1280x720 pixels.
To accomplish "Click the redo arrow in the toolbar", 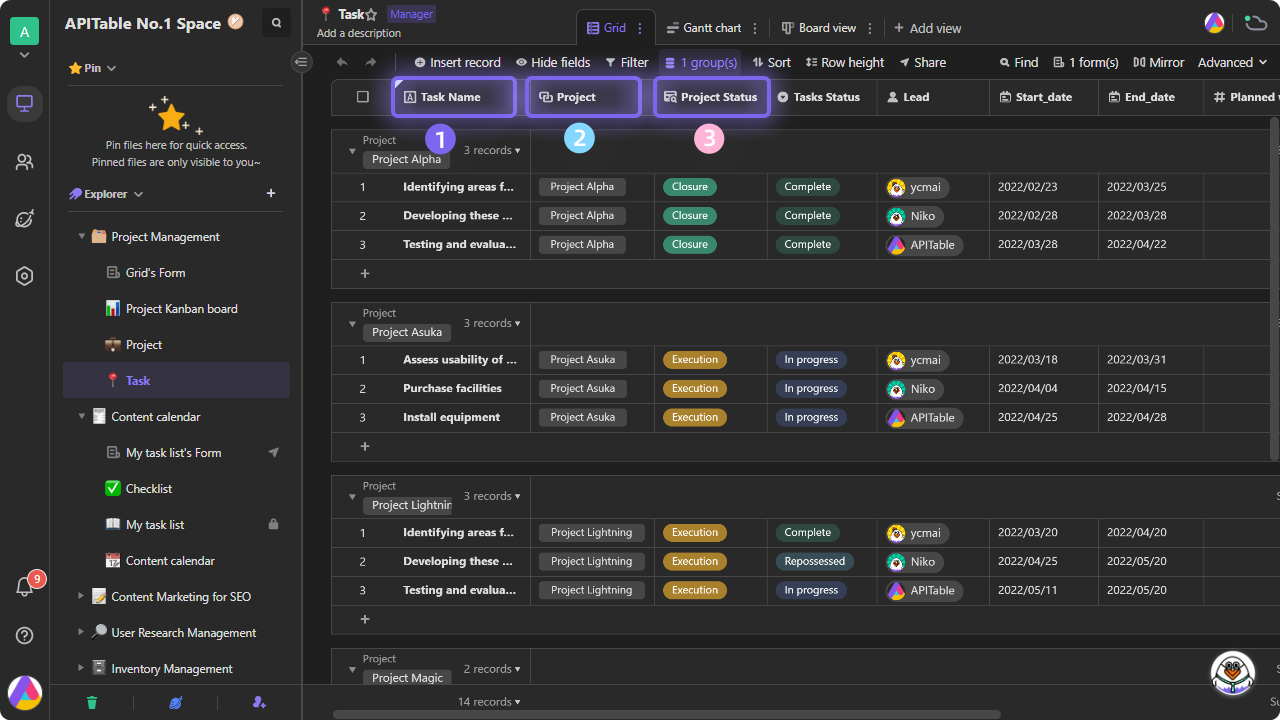I will [x=371, y=62].
